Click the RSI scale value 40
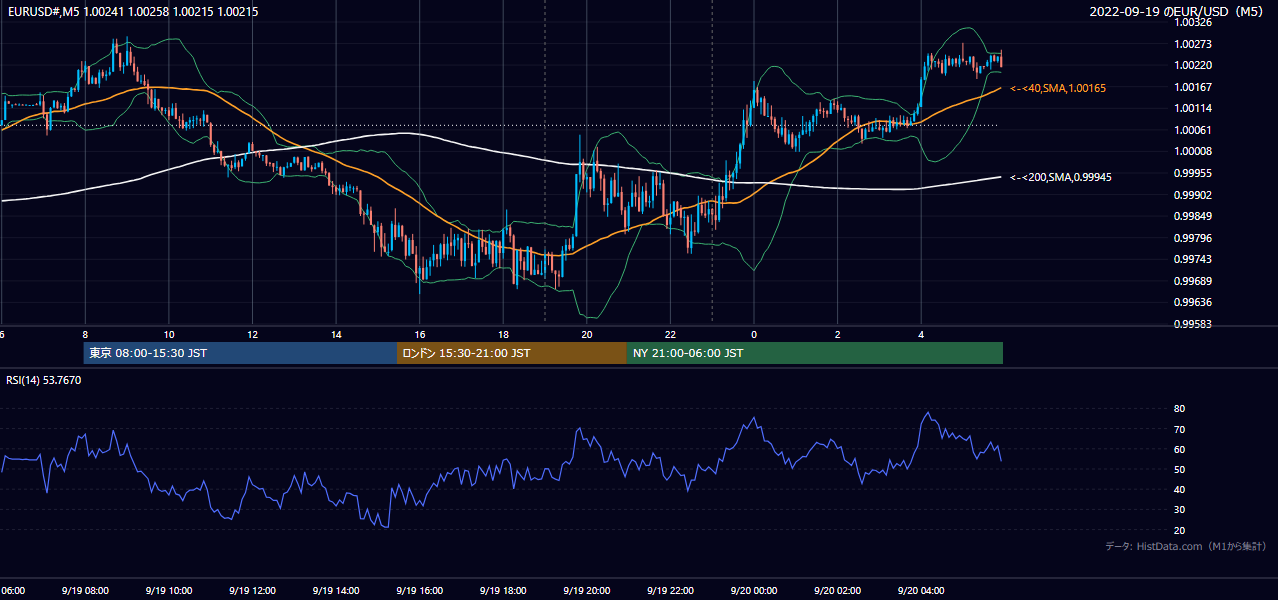Image resolution: width=1278 pixels, height=600 pixels. [x=1179, y=489]
